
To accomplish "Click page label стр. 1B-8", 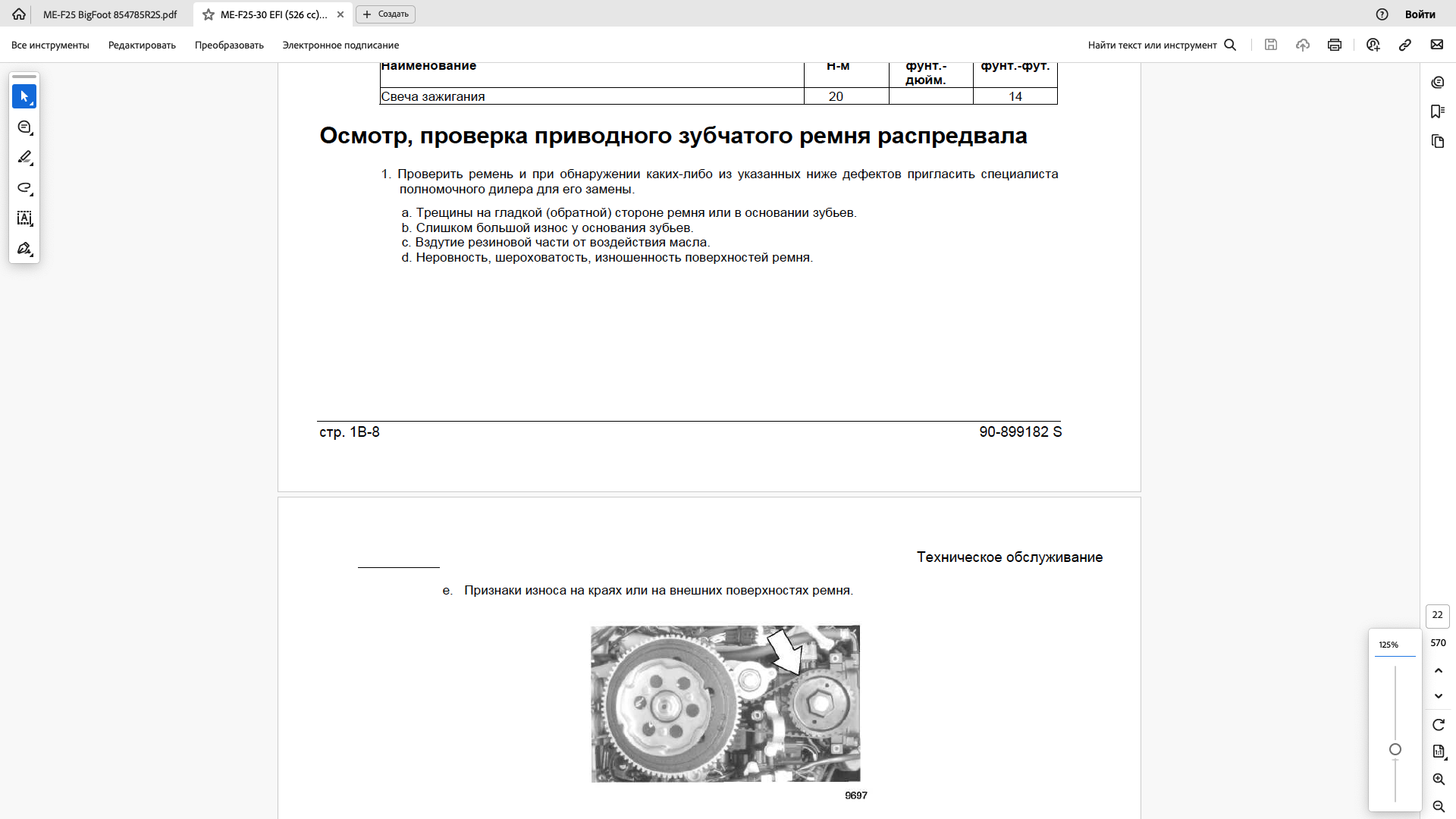I will 350,432.
